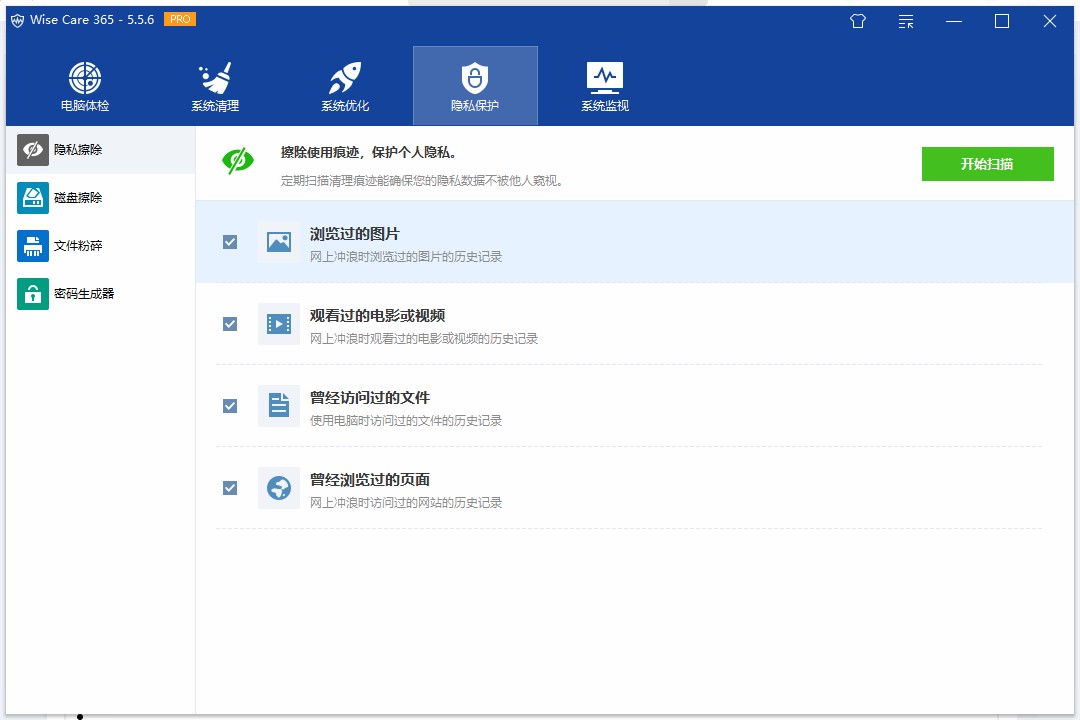Select 文件粉碎 text in sidebar
The image size is (1080, 720).
(x=78, y=246)
